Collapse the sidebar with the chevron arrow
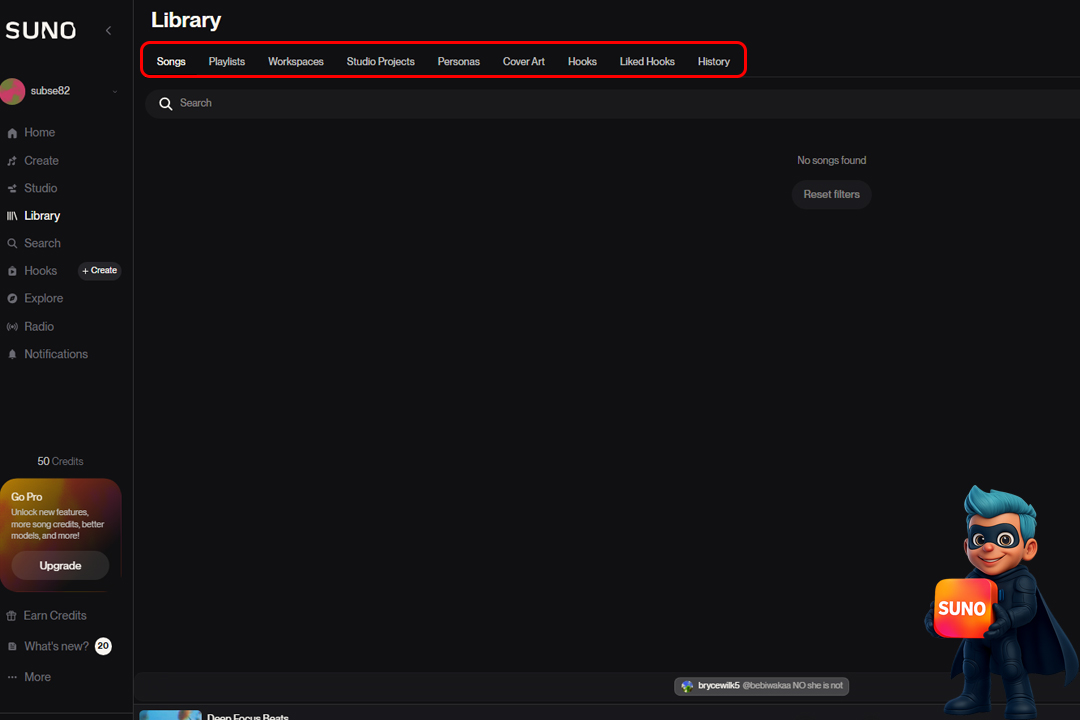1080x720 pixels. point(108,31)
